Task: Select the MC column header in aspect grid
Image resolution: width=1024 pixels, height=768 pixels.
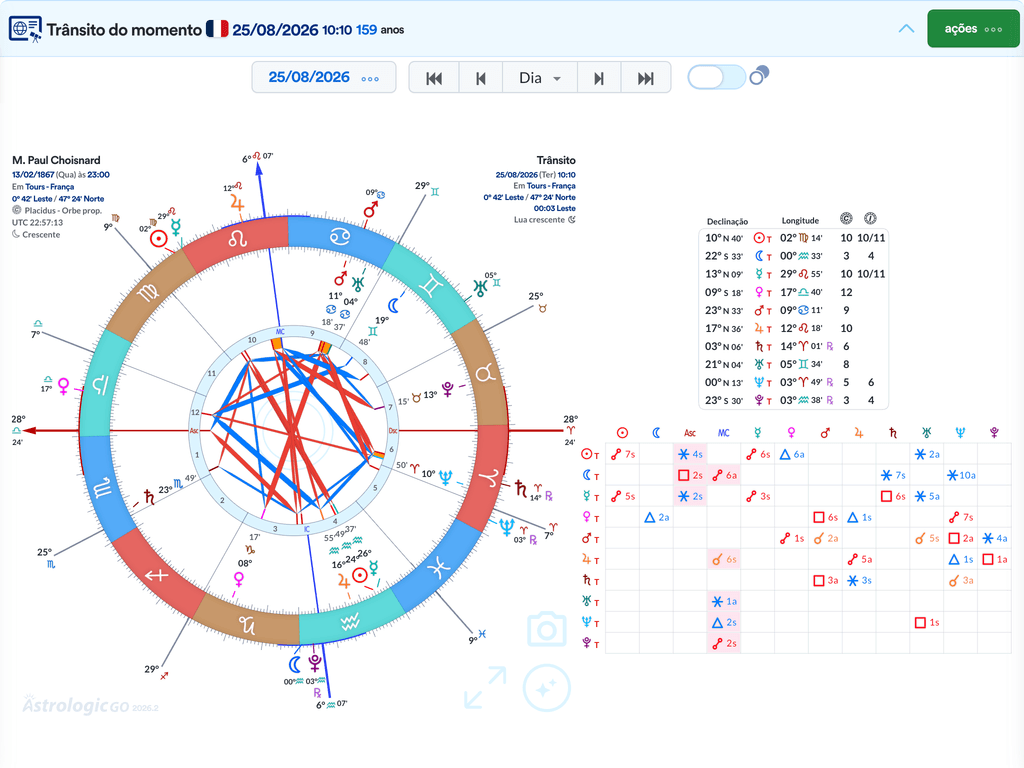Action: coord(724,433)
